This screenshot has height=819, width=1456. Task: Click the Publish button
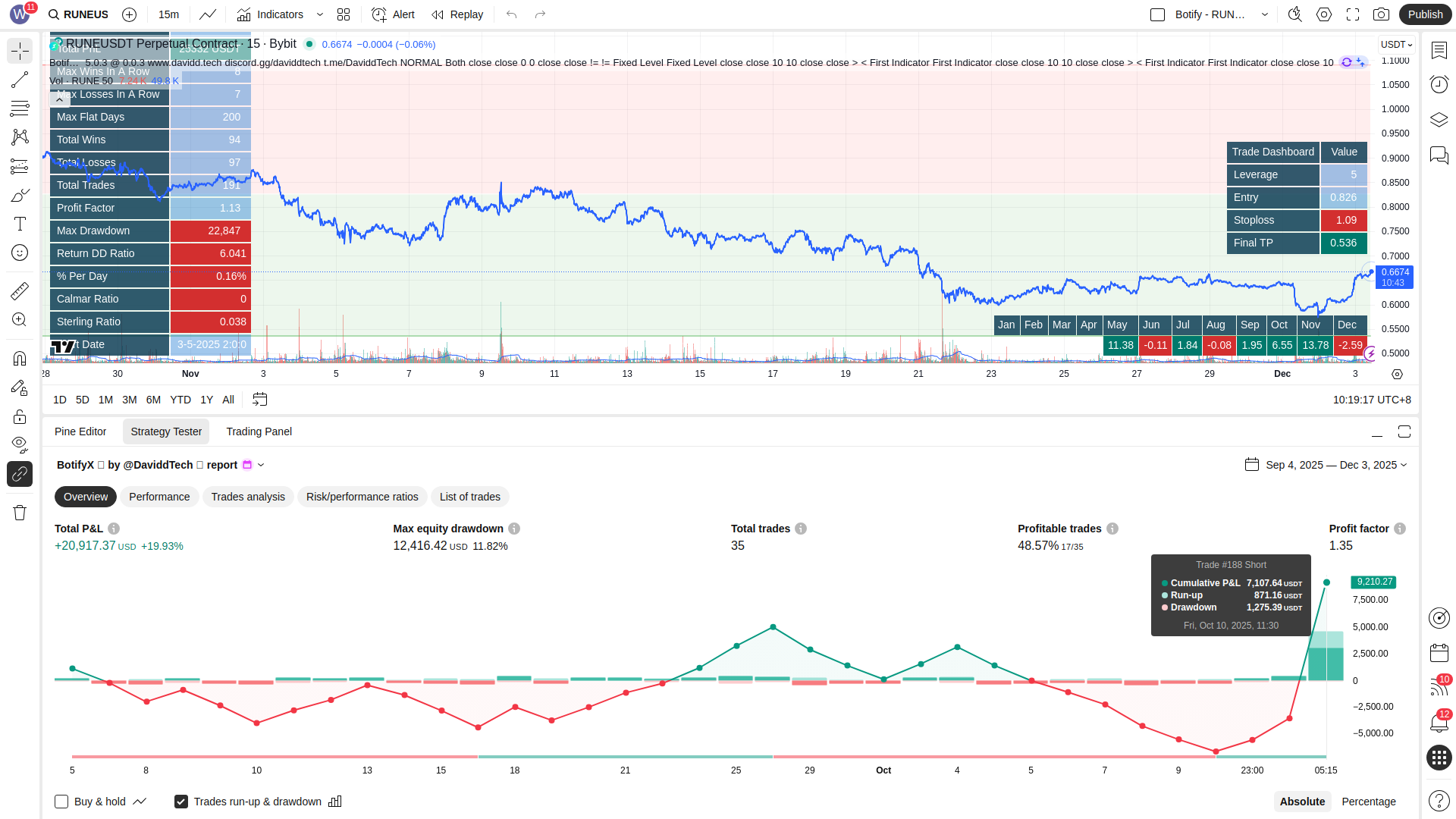(1425, 14)
